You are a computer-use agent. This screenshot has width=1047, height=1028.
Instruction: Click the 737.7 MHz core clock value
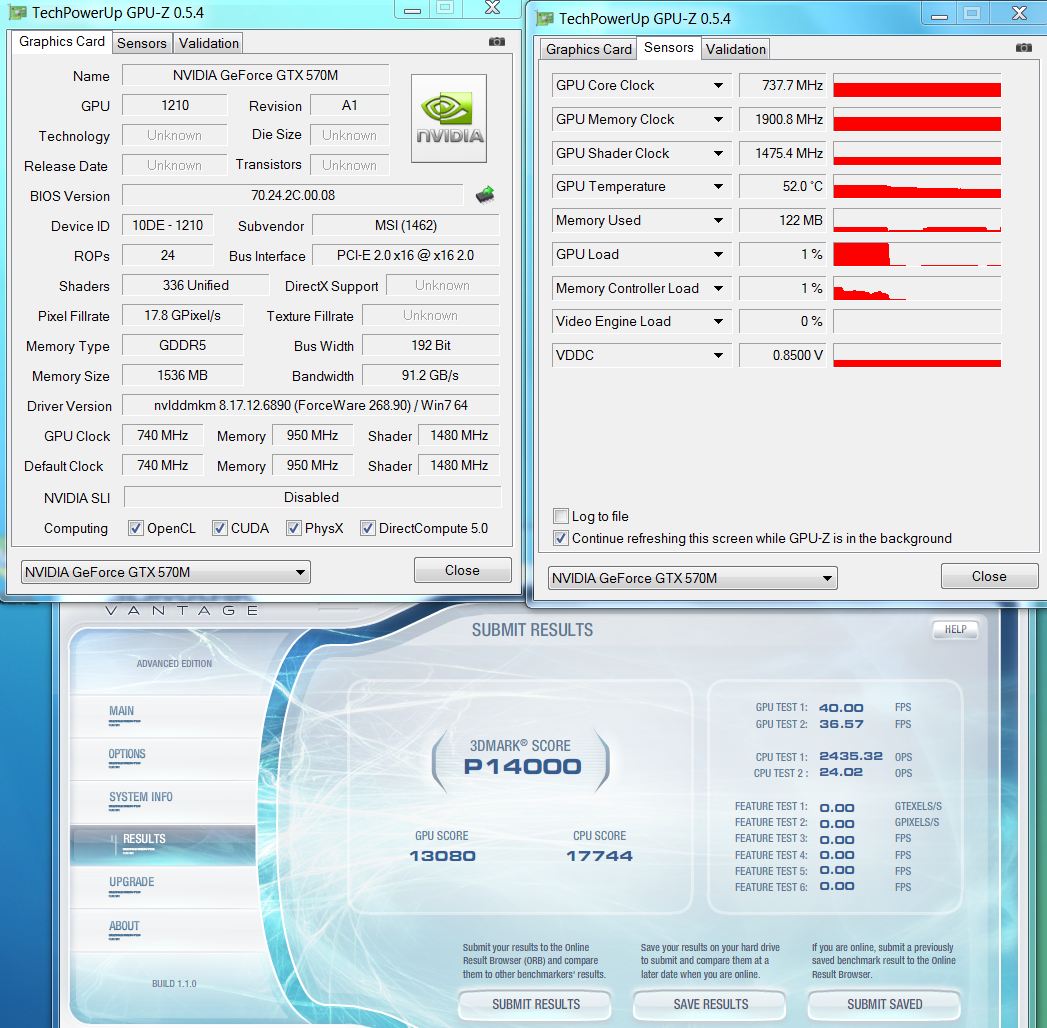[x=783, y=85]
